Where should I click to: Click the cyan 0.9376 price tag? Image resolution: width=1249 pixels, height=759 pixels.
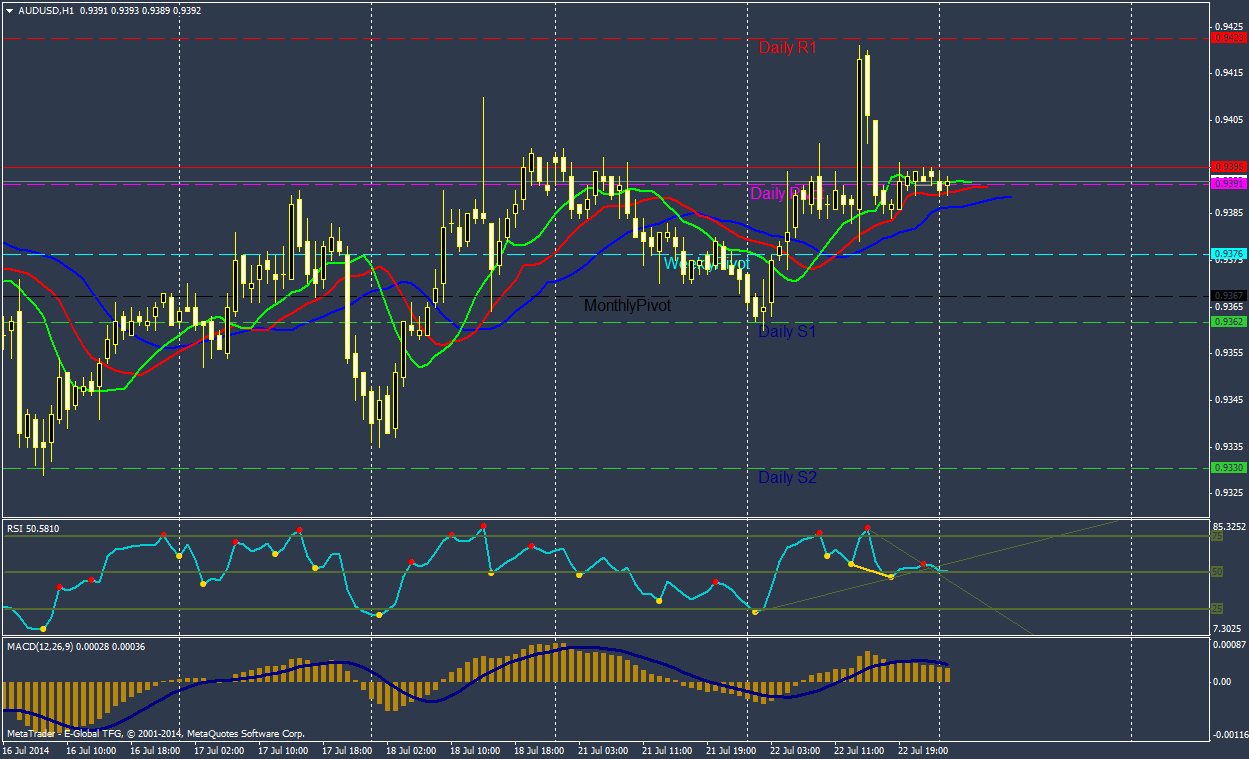pos(1229,254)
